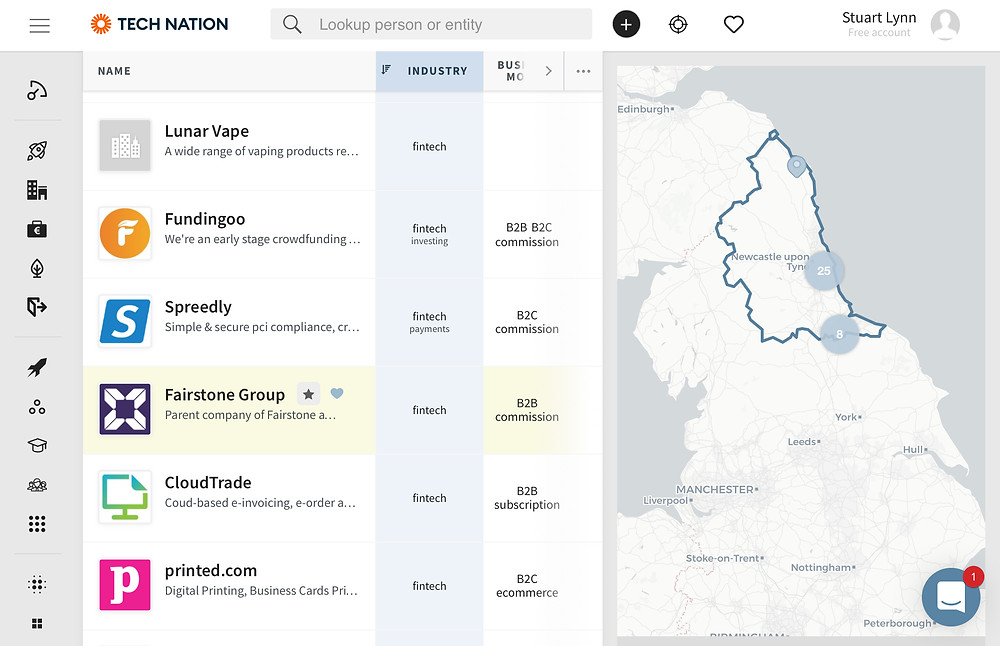The image size is (1000, 646).
Task: Click the map cluster marker showing 25
Action: pyautogui.click(x=824, y=270)
